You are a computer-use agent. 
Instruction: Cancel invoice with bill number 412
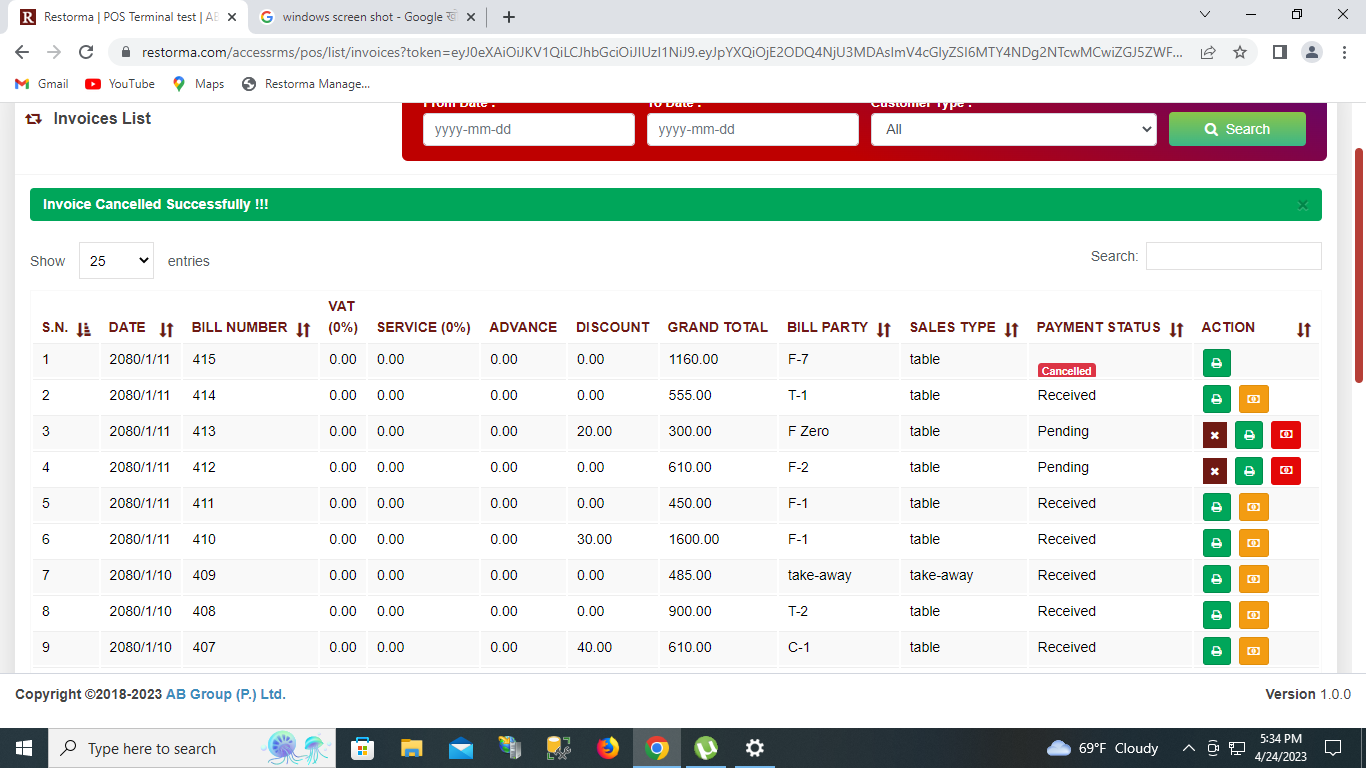tap(1214, 471)
